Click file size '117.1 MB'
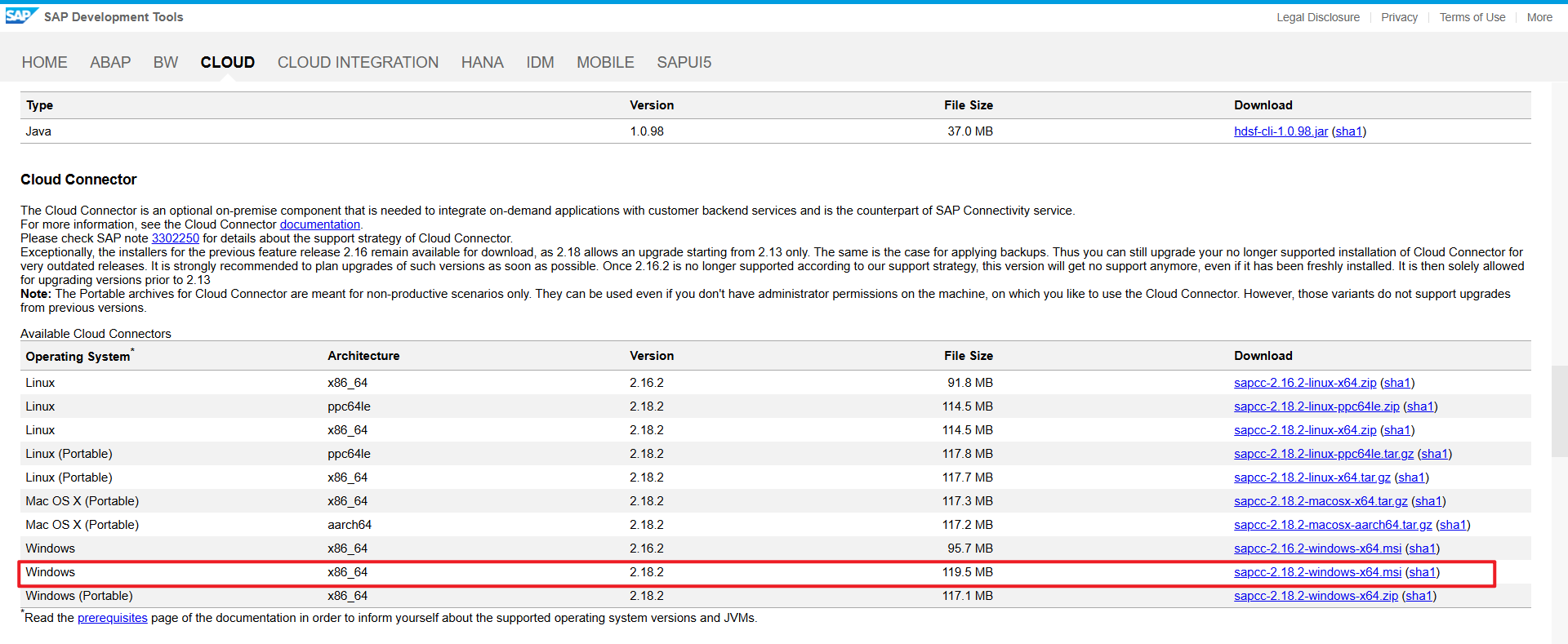This screenshot has width=1568, height=644. 968,596
